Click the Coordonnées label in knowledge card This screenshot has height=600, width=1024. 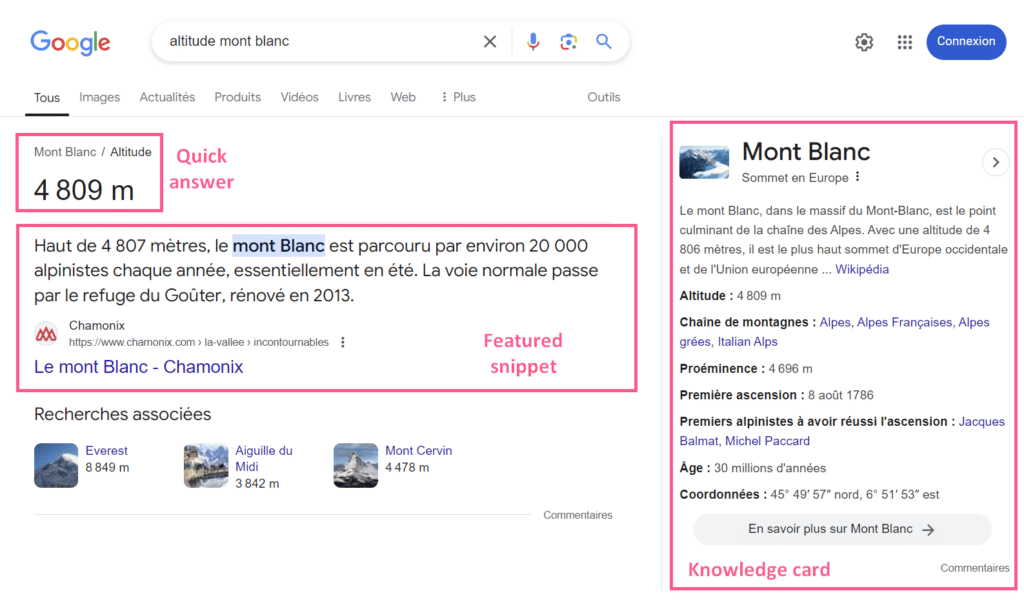723,494
